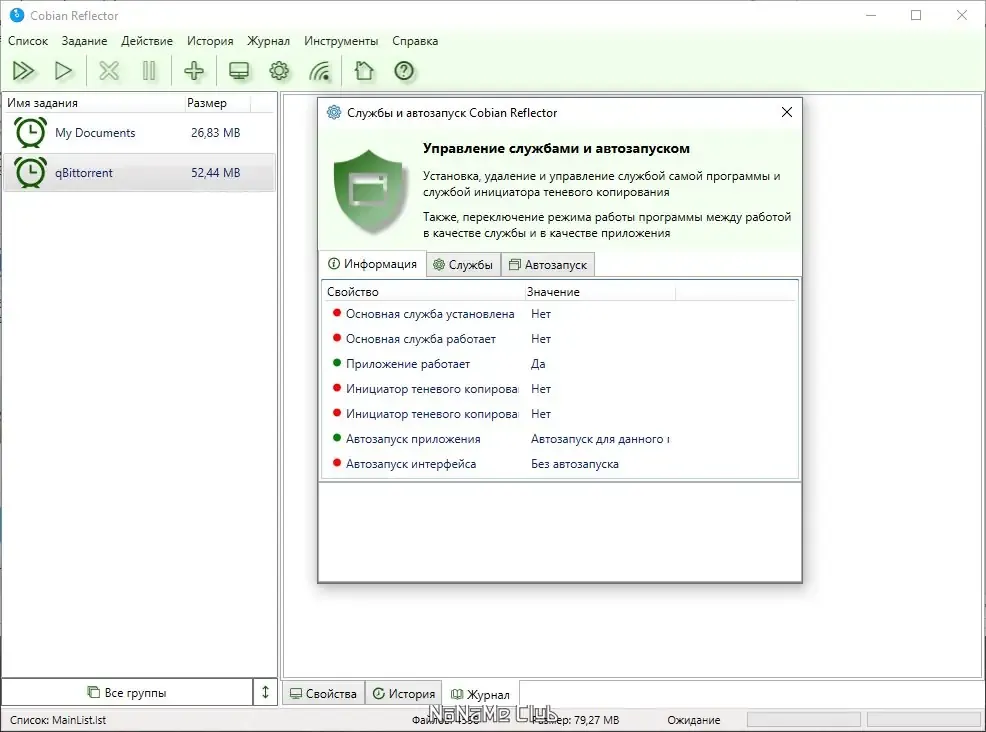Click the Все группы button
The image size is (986, 732).
pos(127,692)
